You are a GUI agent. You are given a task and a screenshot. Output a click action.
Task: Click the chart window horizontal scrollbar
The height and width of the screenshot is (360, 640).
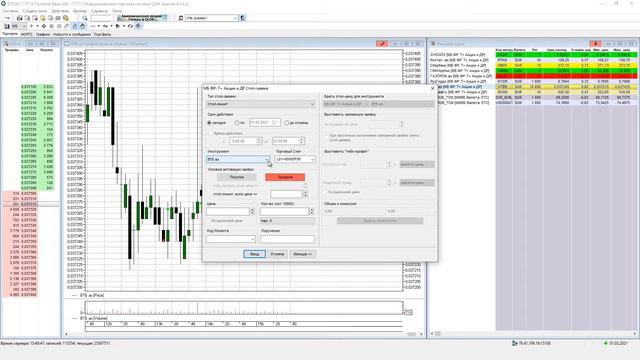244,334
